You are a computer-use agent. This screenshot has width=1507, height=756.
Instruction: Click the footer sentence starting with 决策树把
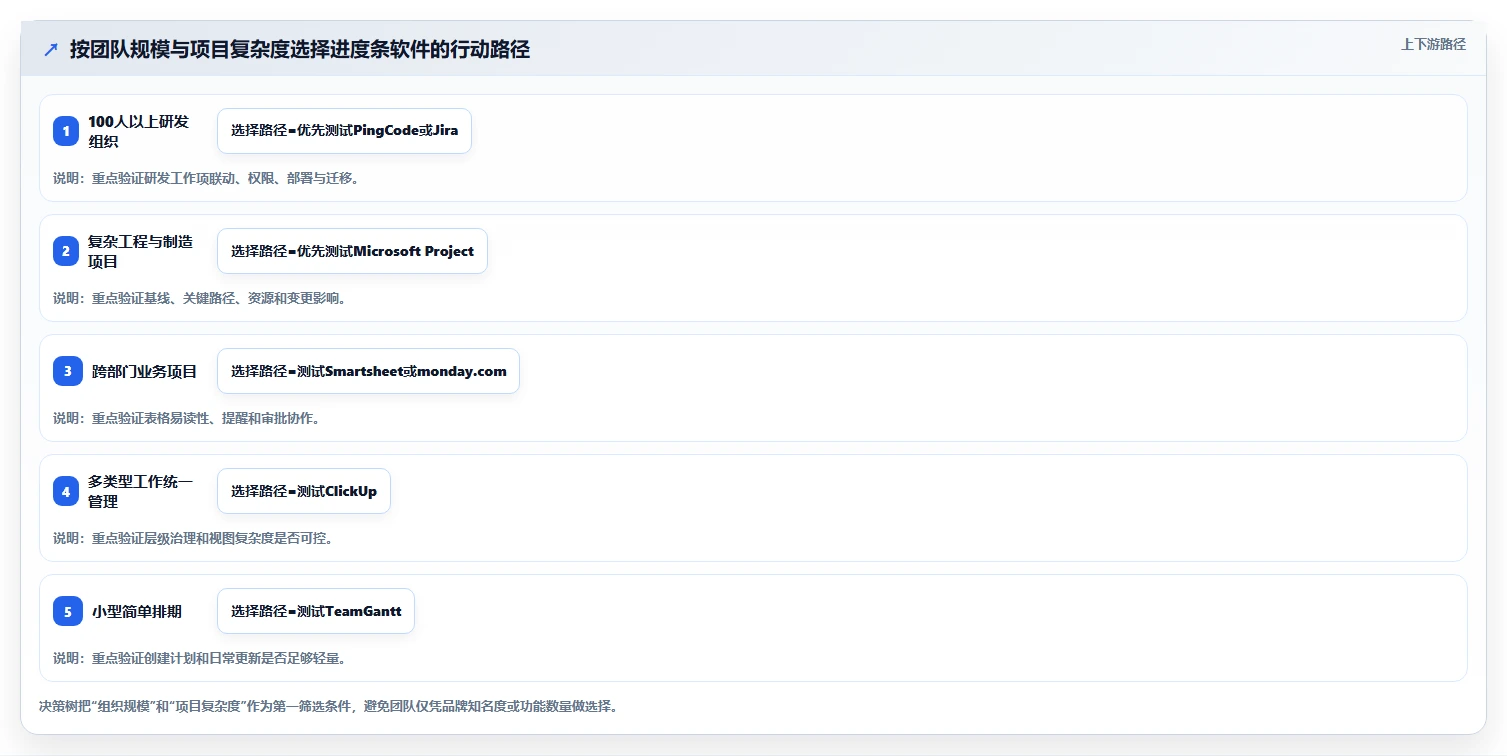[329, 706]
